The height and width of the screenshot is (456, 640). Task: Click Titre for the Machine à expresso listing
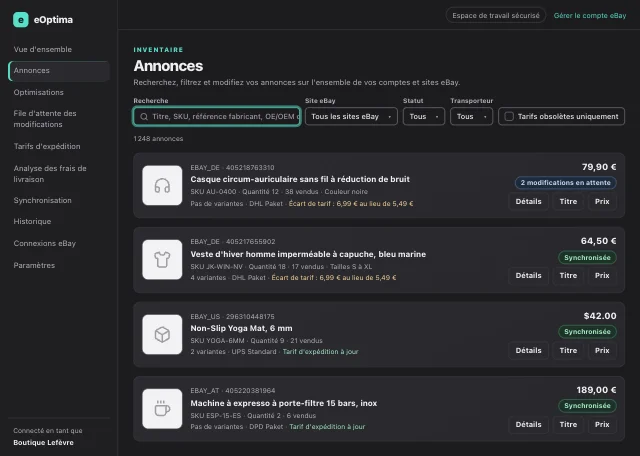(568, 425)
